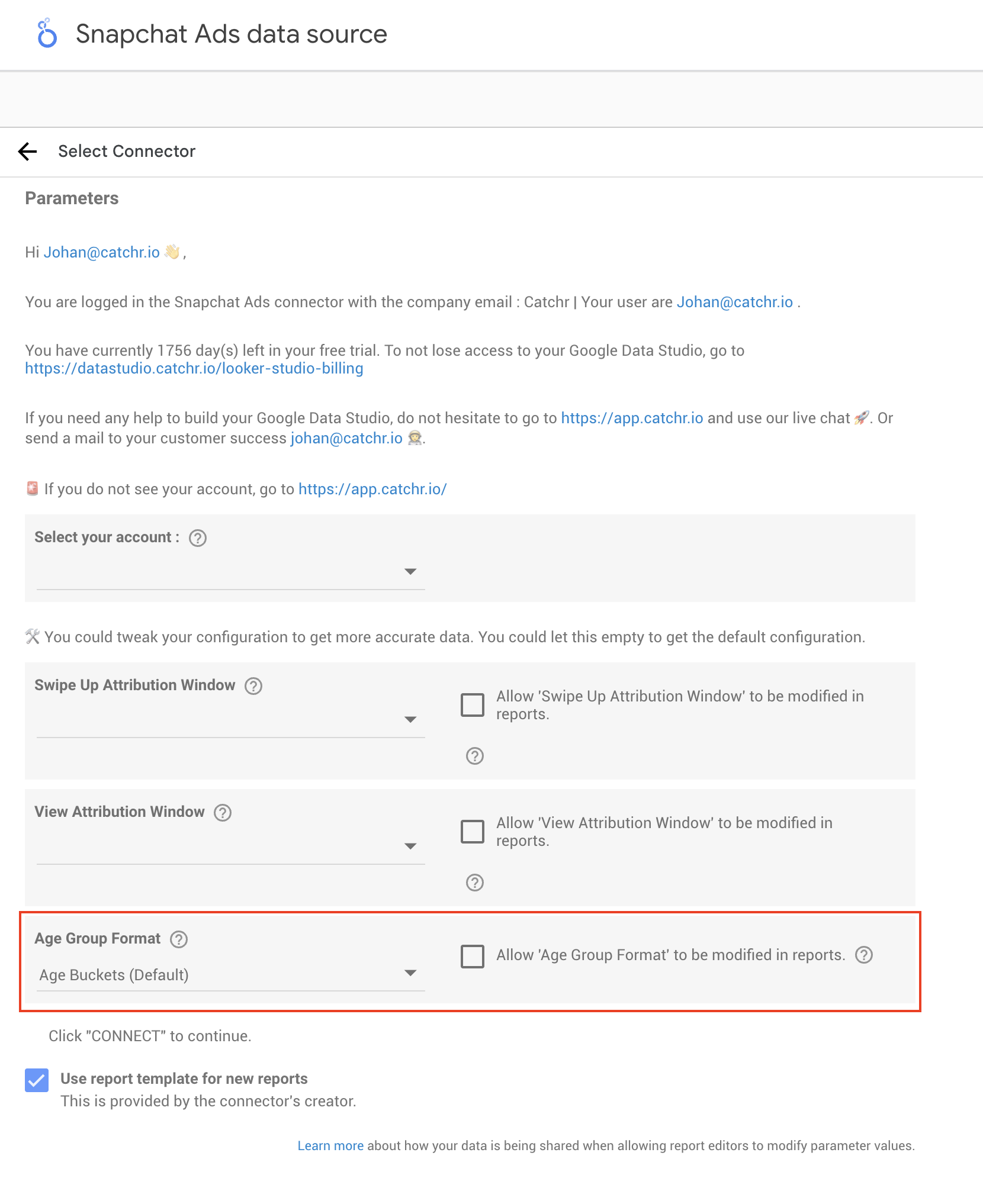
Task: Click help icon below Swipe Up allow-modify checkbox
Action: [475, 756]
